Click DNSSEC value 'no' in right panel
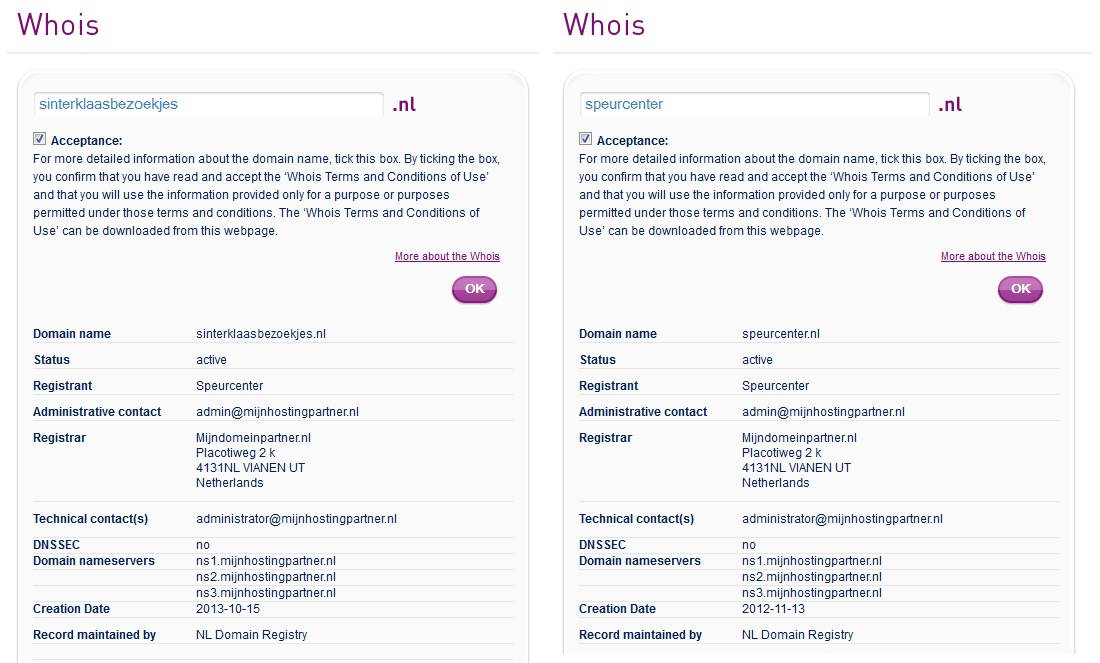This screenshot has height=663, width=1100. click(x=749, y=545)
